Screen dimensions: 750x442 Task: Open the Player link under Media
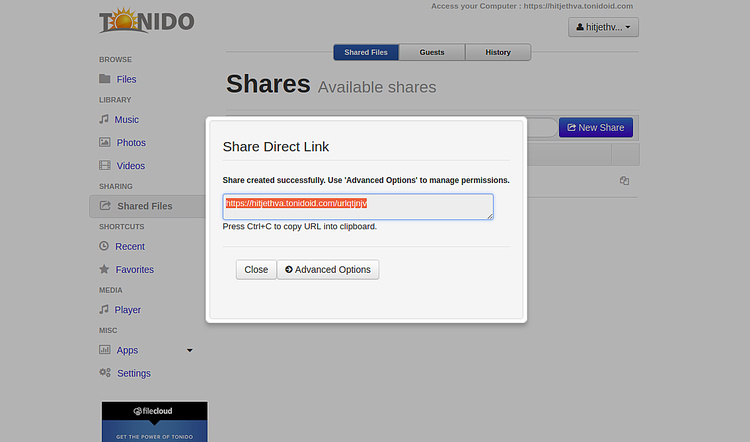127,310
